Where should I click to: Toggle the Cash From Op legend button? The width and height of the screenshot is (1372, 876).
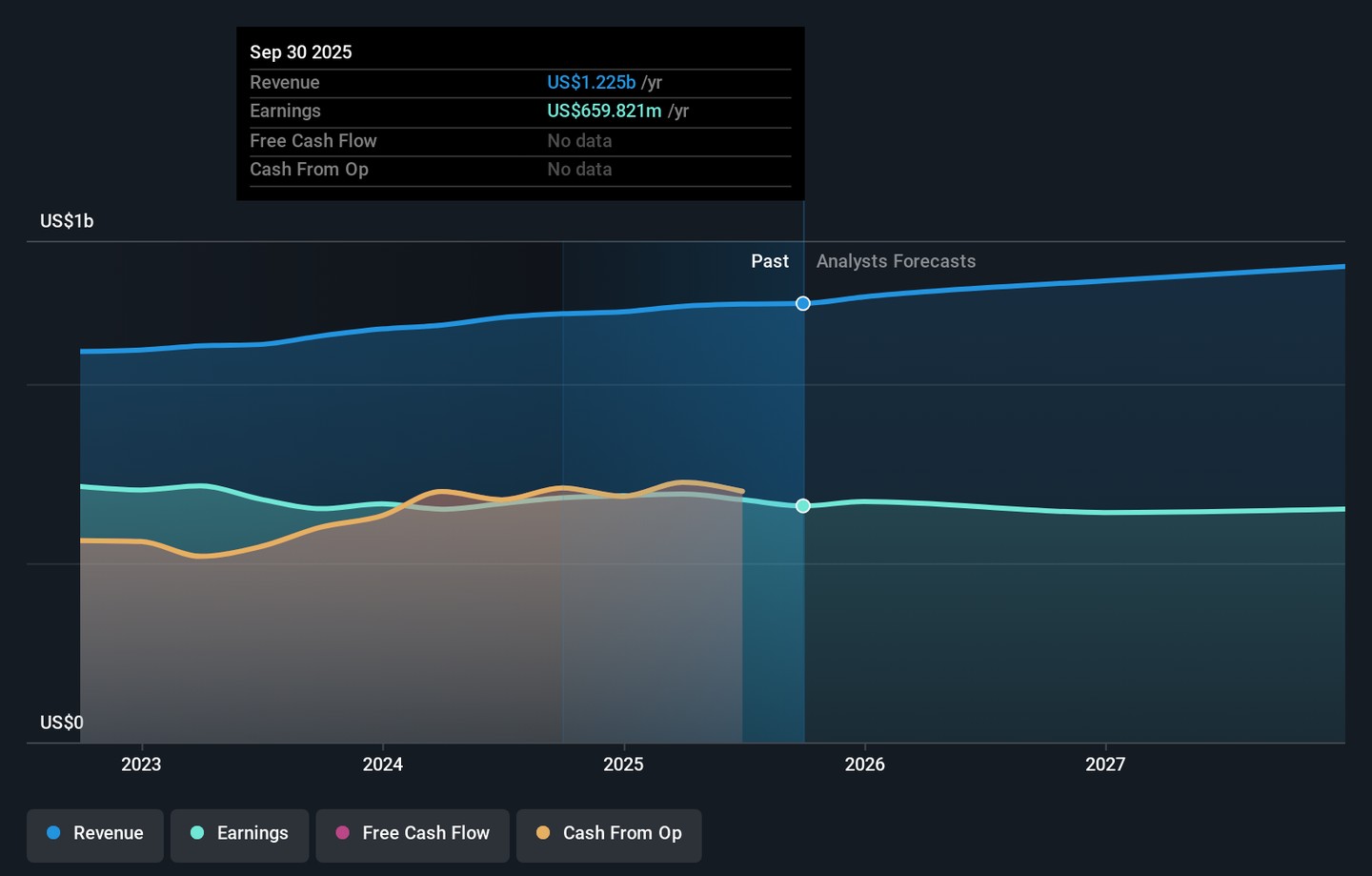coord(609,833)
